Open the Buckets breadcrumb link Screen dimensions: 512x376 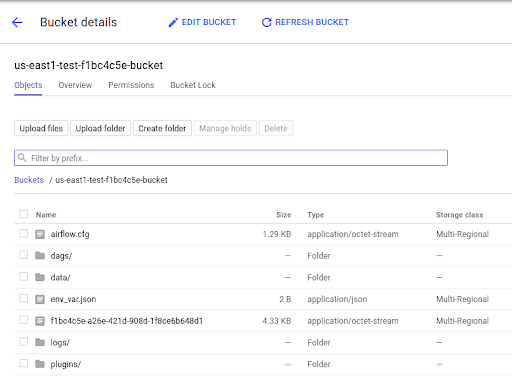pos(29,180)
